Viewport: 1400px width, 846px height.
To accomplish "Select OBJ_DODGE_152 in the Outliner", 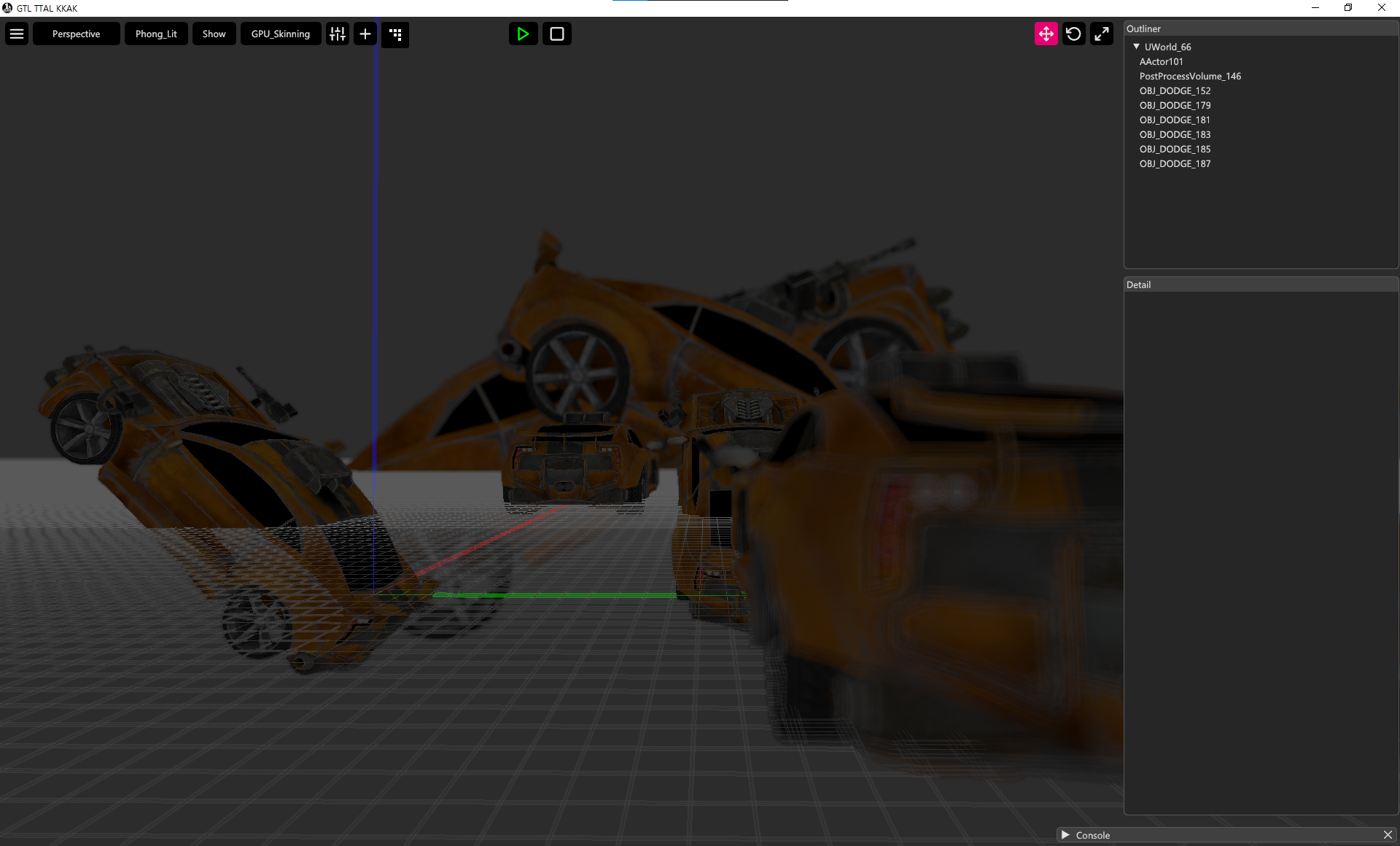I will 1175,90.
